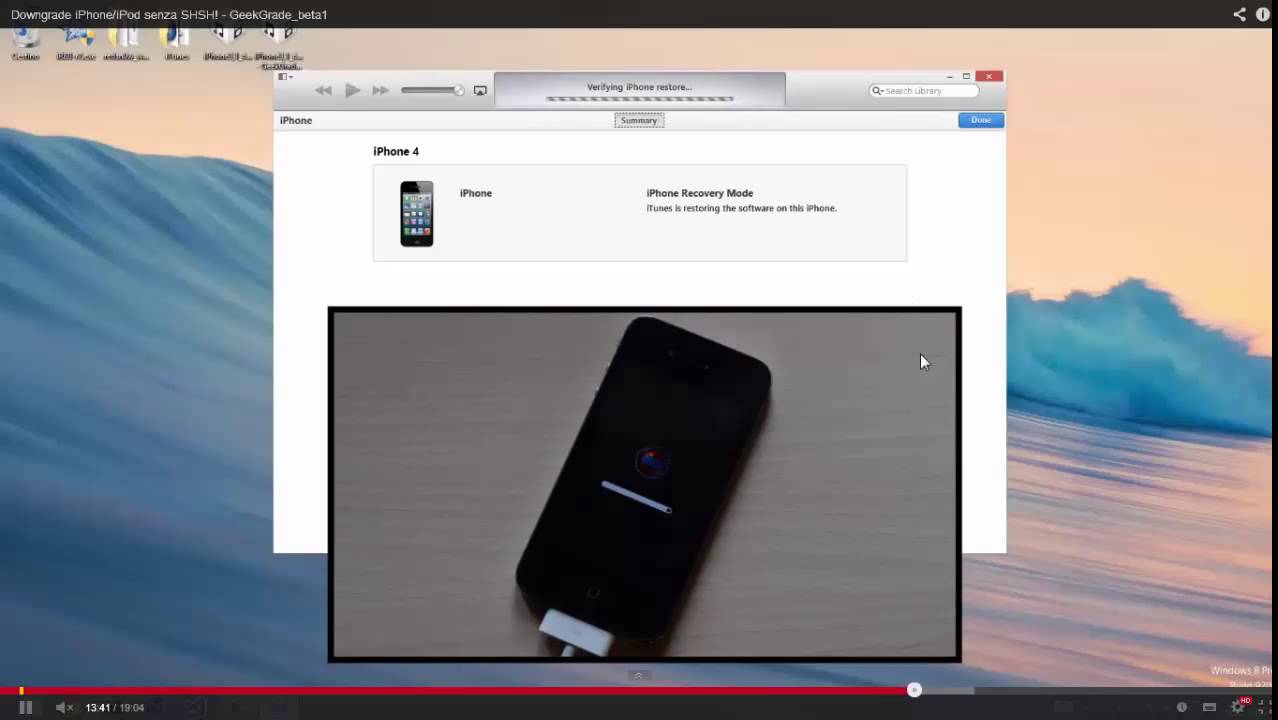Click the 13:41 / 19:04 time display
This screenshot has width=1278, height=720.
[x=115, y=707]
